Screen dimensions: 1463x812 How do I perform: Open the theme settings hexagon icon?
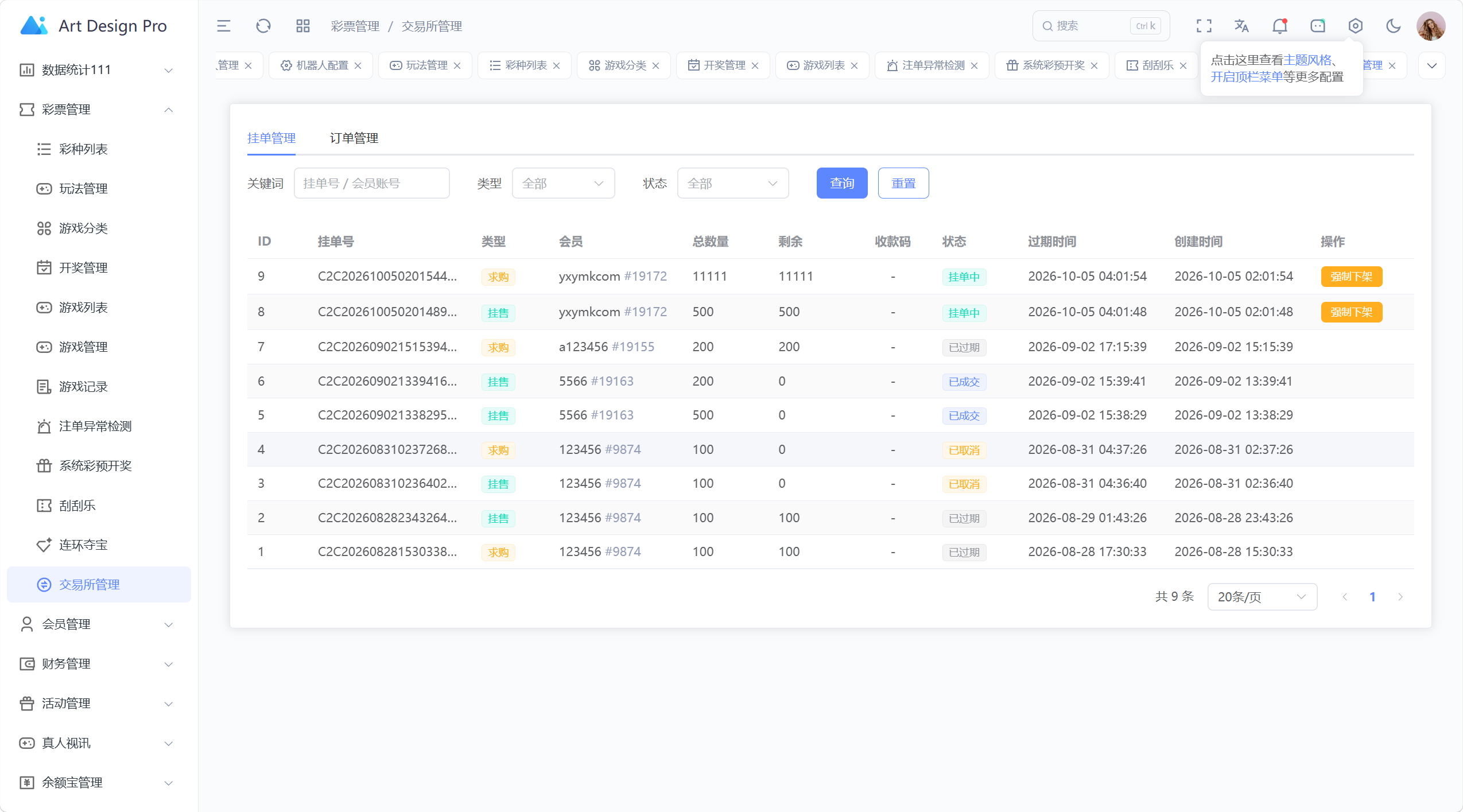(1355, 26)
